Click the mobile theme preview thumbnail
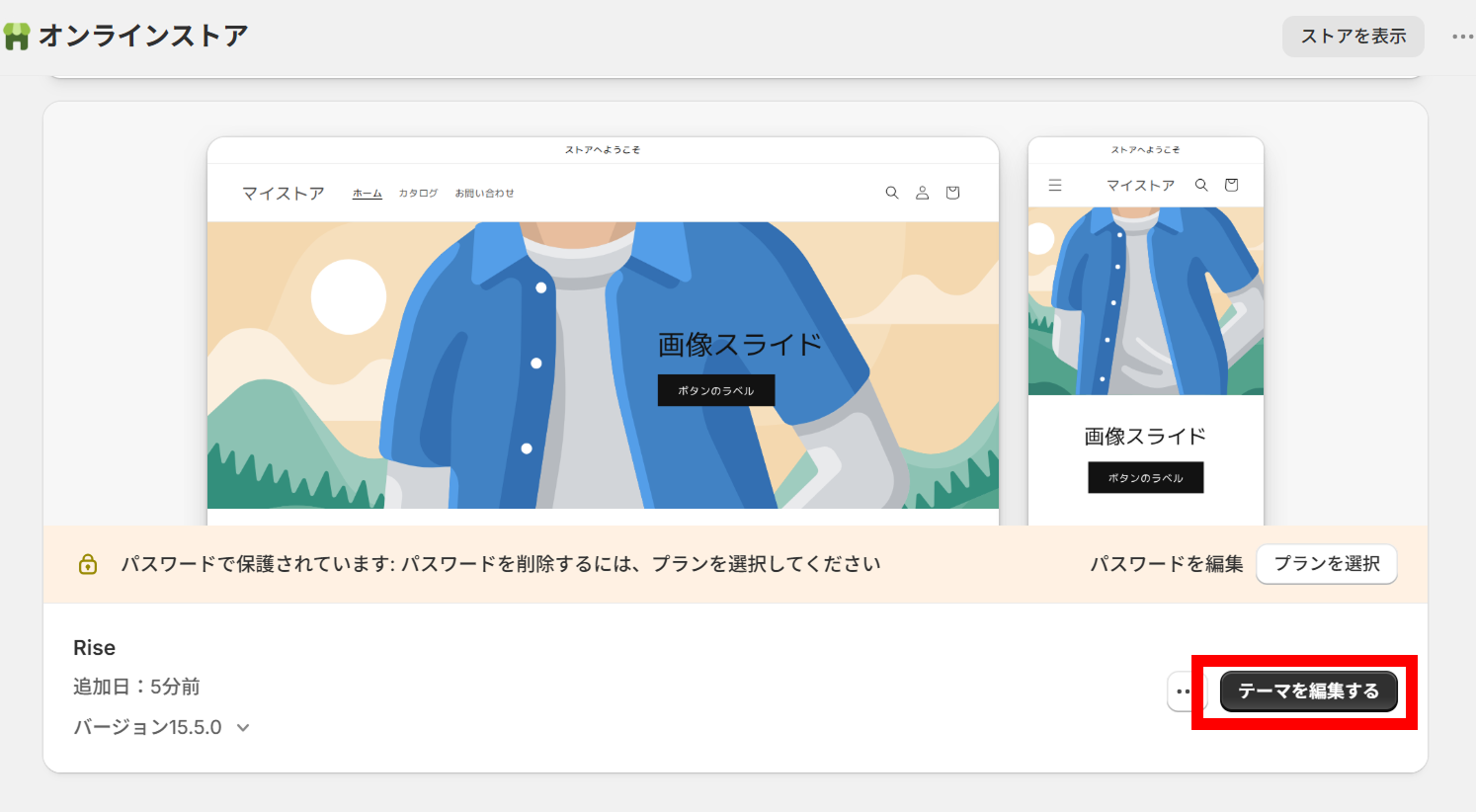This screenshot has height=812, width=1476. [1146, 331]
